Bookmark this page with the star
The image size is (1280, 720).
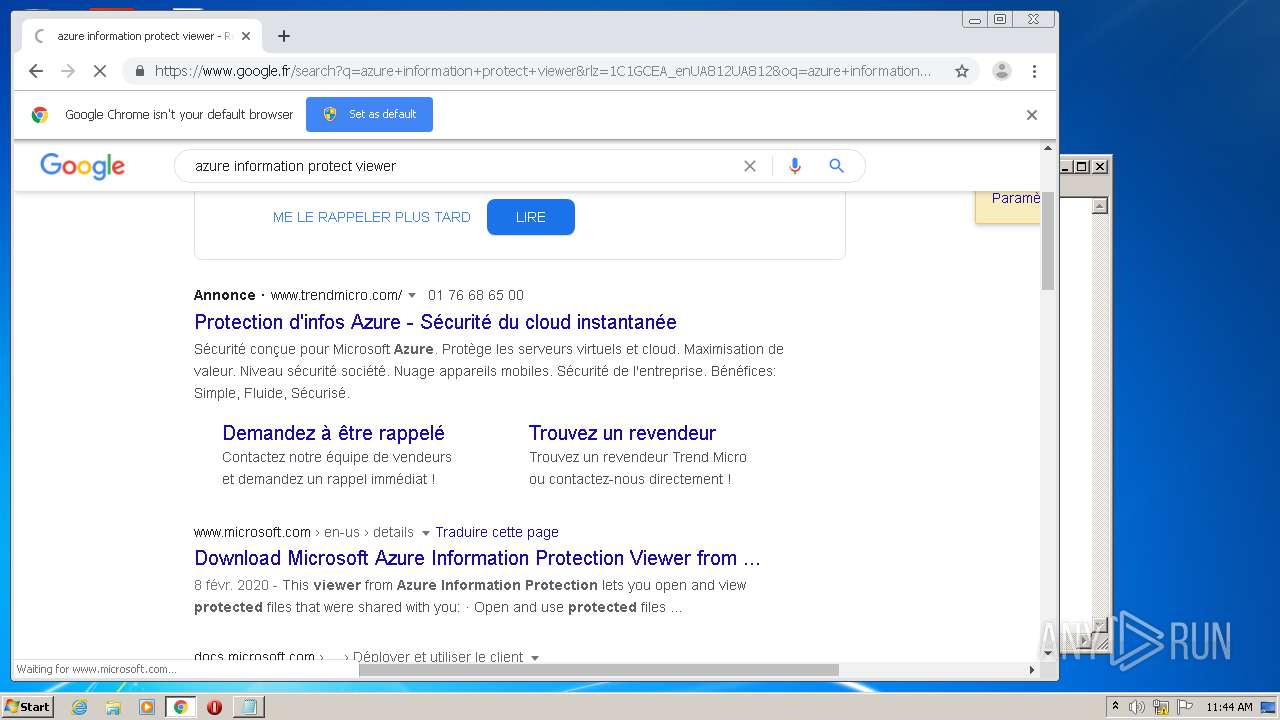click(x=962, y=71)
